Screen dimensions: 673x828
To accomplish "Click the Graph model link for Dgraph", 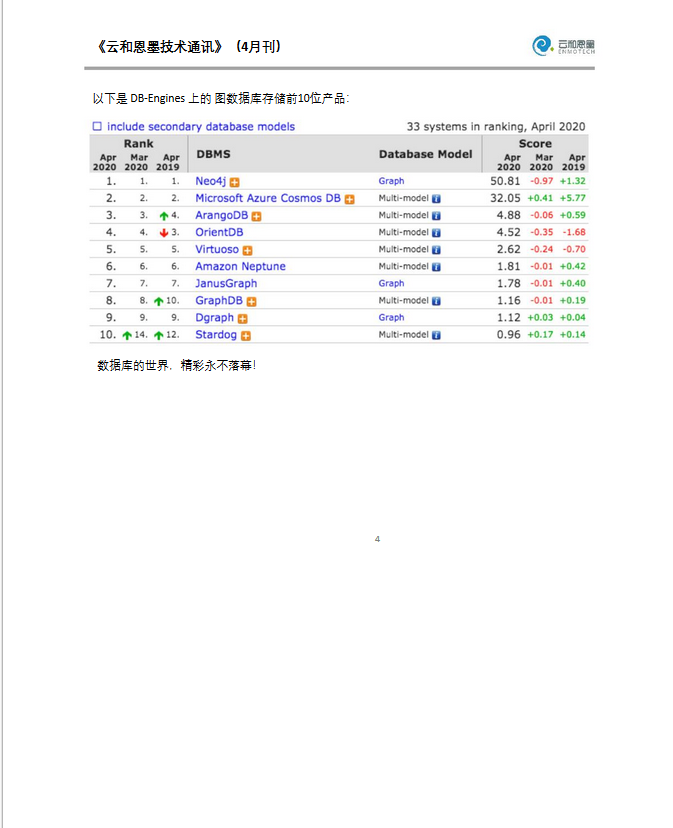I will click(x=391, y=317).
